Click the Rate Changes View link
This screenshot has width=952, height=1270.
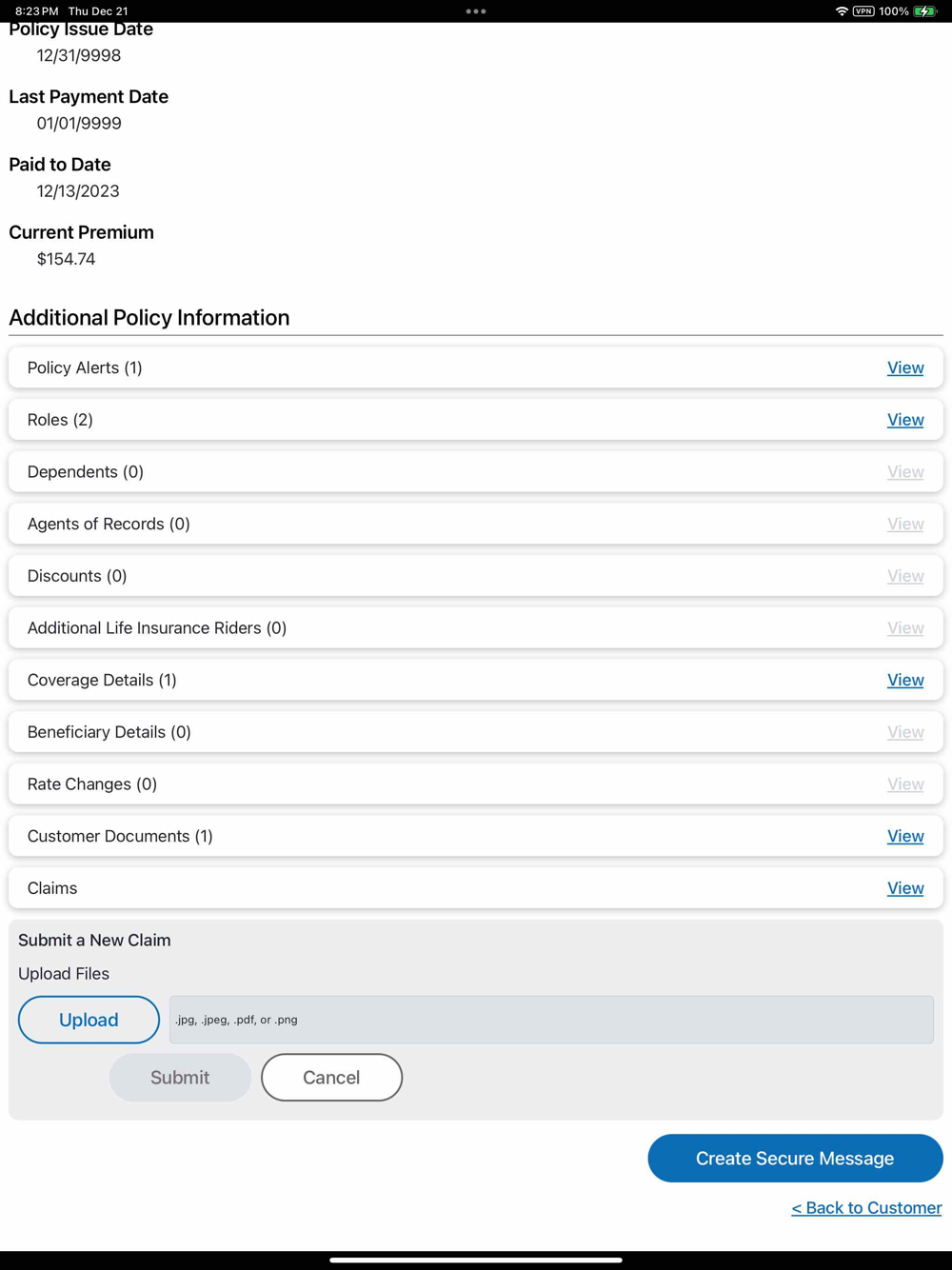tap(904, 784)
